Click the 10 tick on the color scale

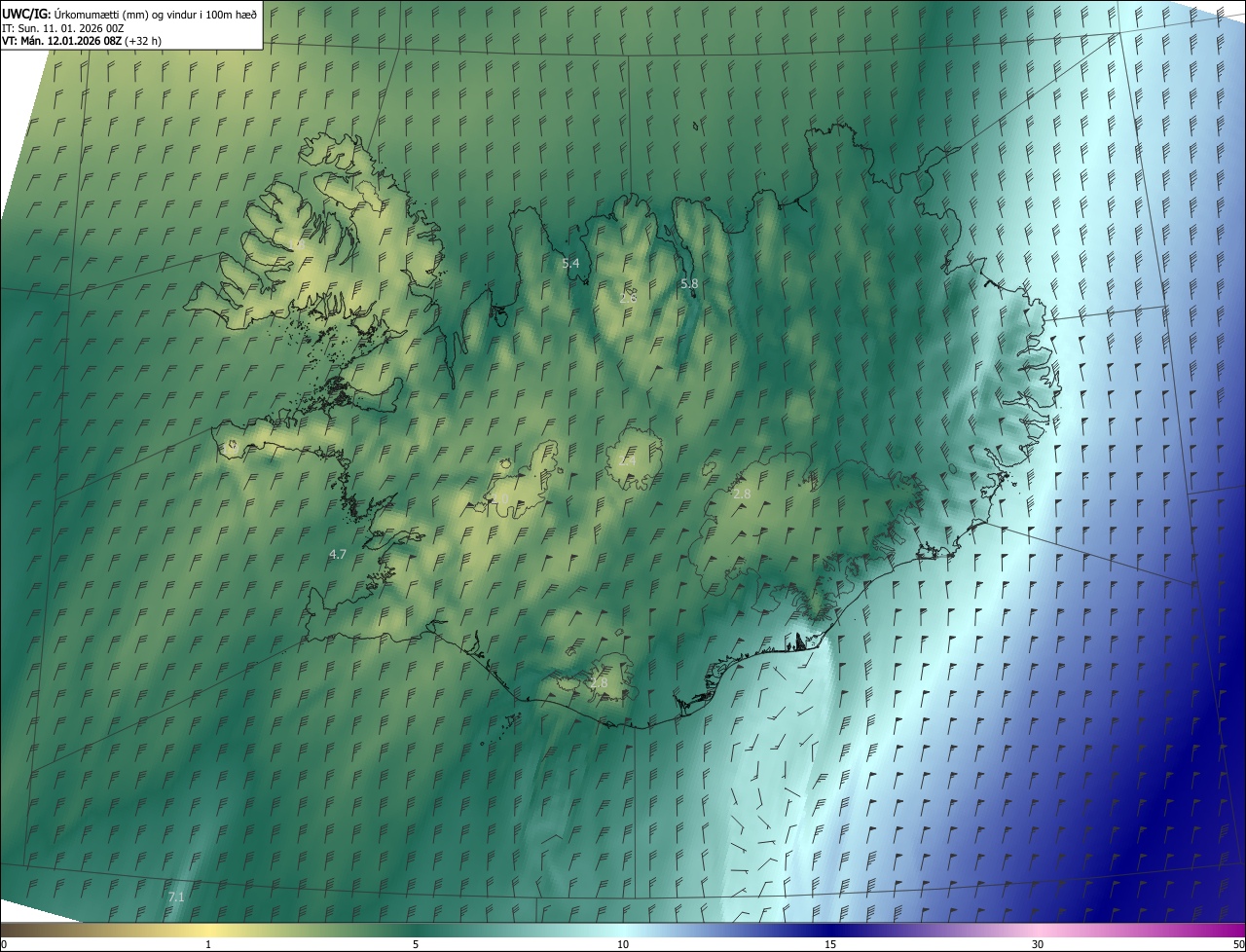(x=623, y=944)
